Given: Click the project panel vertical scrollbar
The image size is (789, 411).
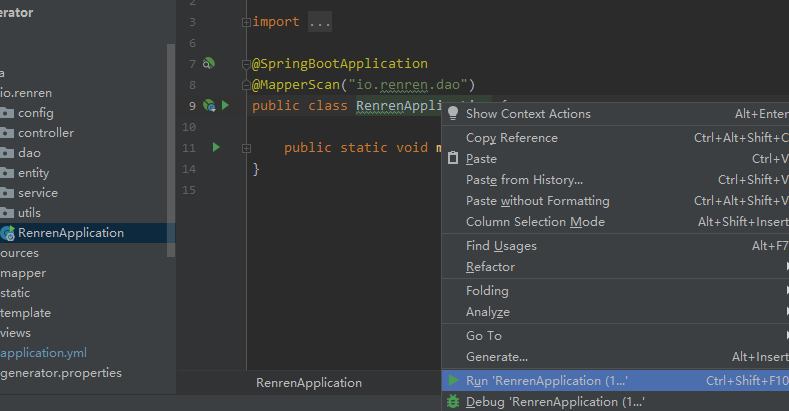Looking at the screenshot, I should pos(170,150).
